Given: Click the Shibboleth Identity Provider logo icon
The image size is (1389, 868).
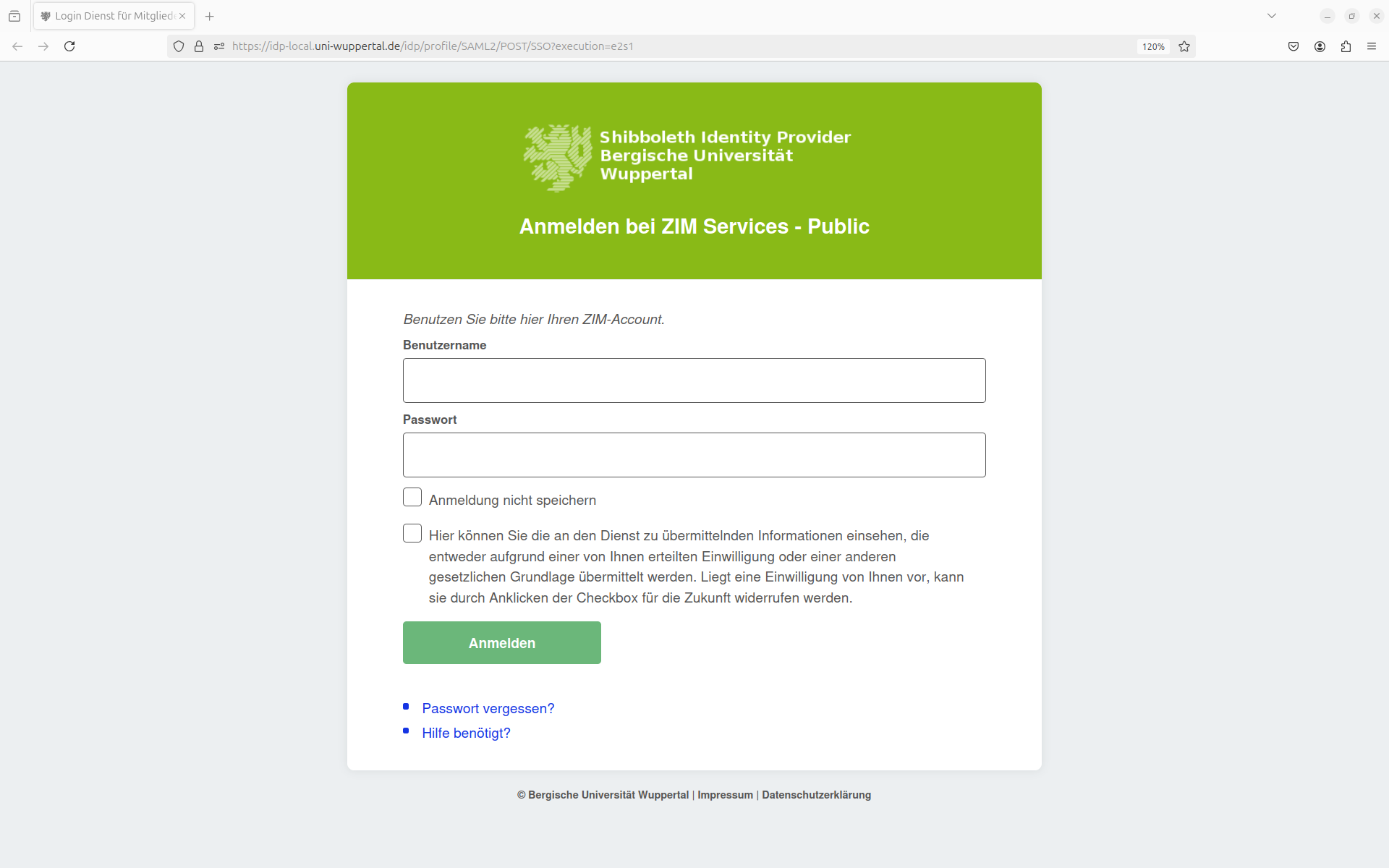Looking at the screenshot, I should pos(557,155).
